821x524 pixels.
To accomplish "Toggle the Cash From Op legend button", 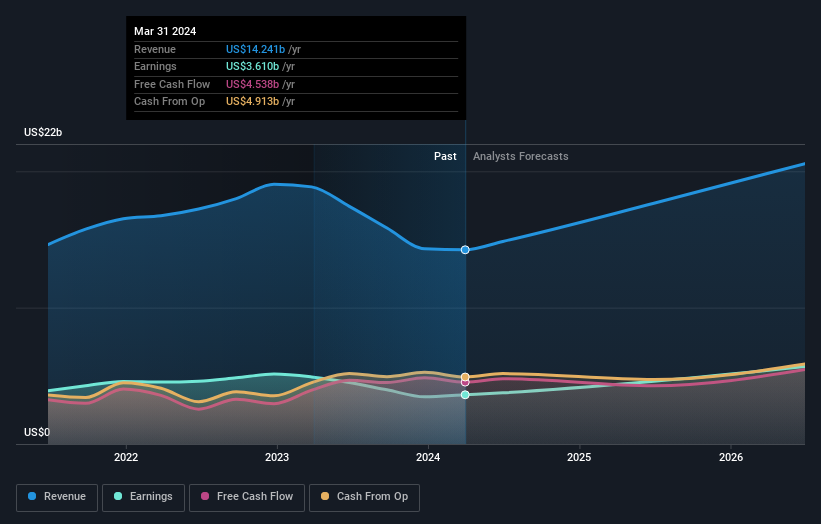I will point(364,497).
